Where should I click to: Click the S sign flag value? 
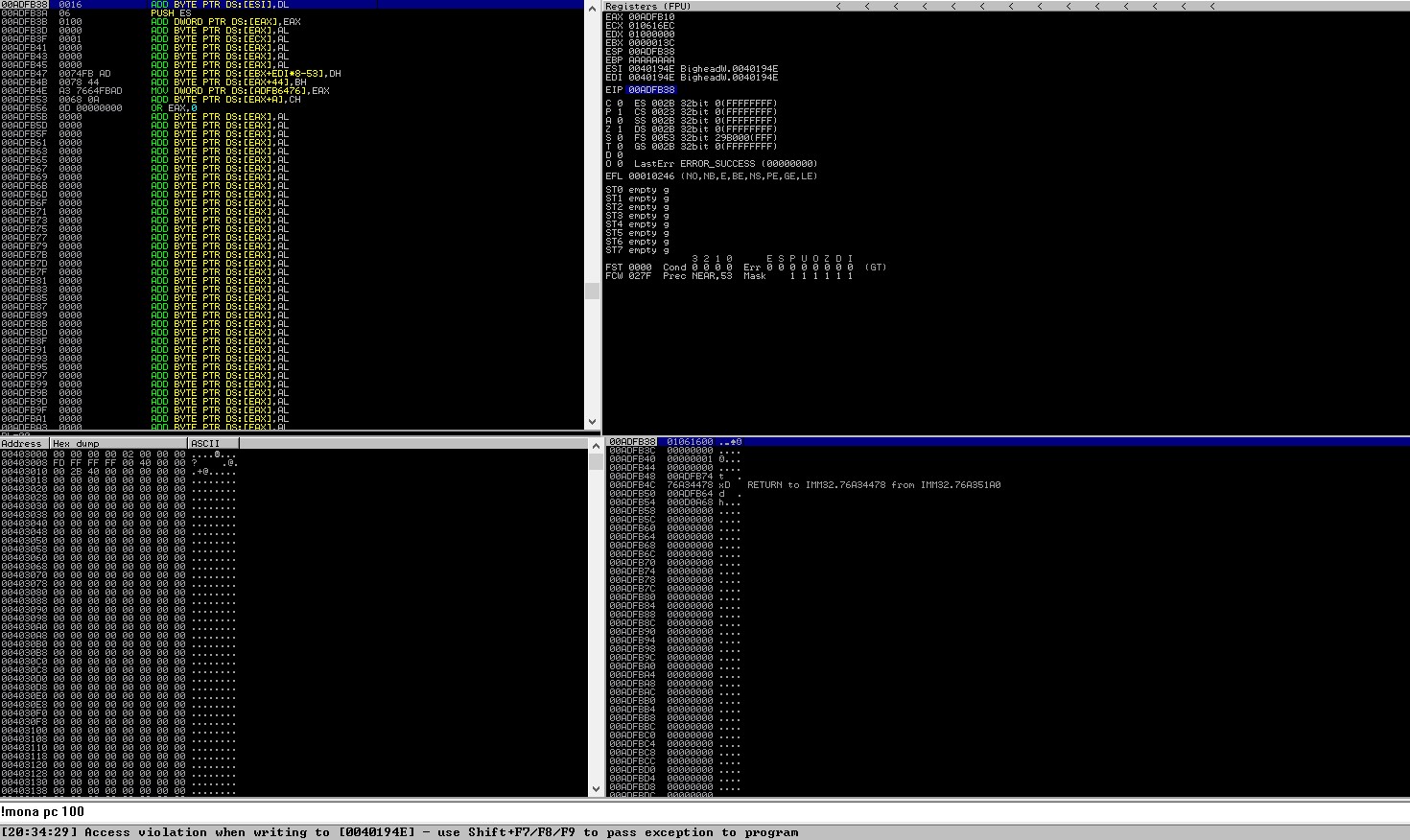(620, 138)
